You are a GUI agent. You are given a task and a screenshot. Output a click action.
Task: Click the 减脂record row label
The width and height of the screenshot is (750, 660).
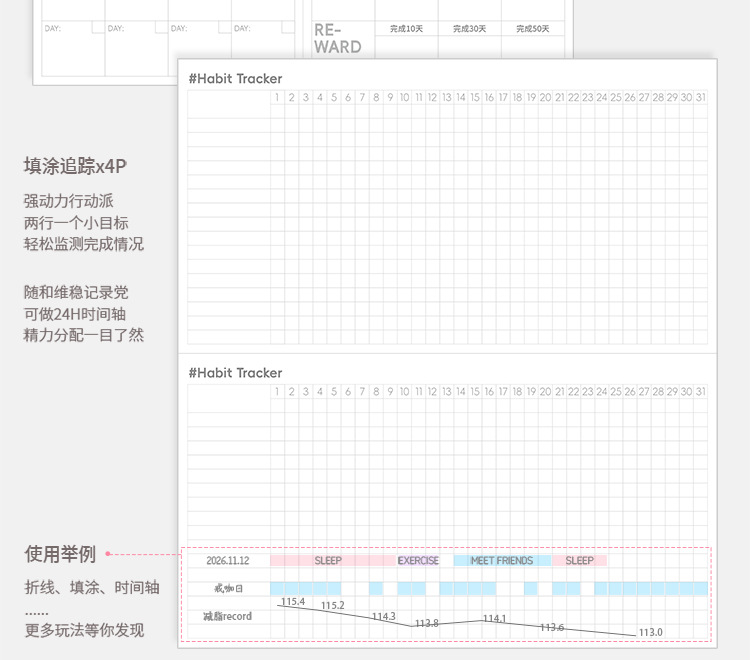click(227, 616)
